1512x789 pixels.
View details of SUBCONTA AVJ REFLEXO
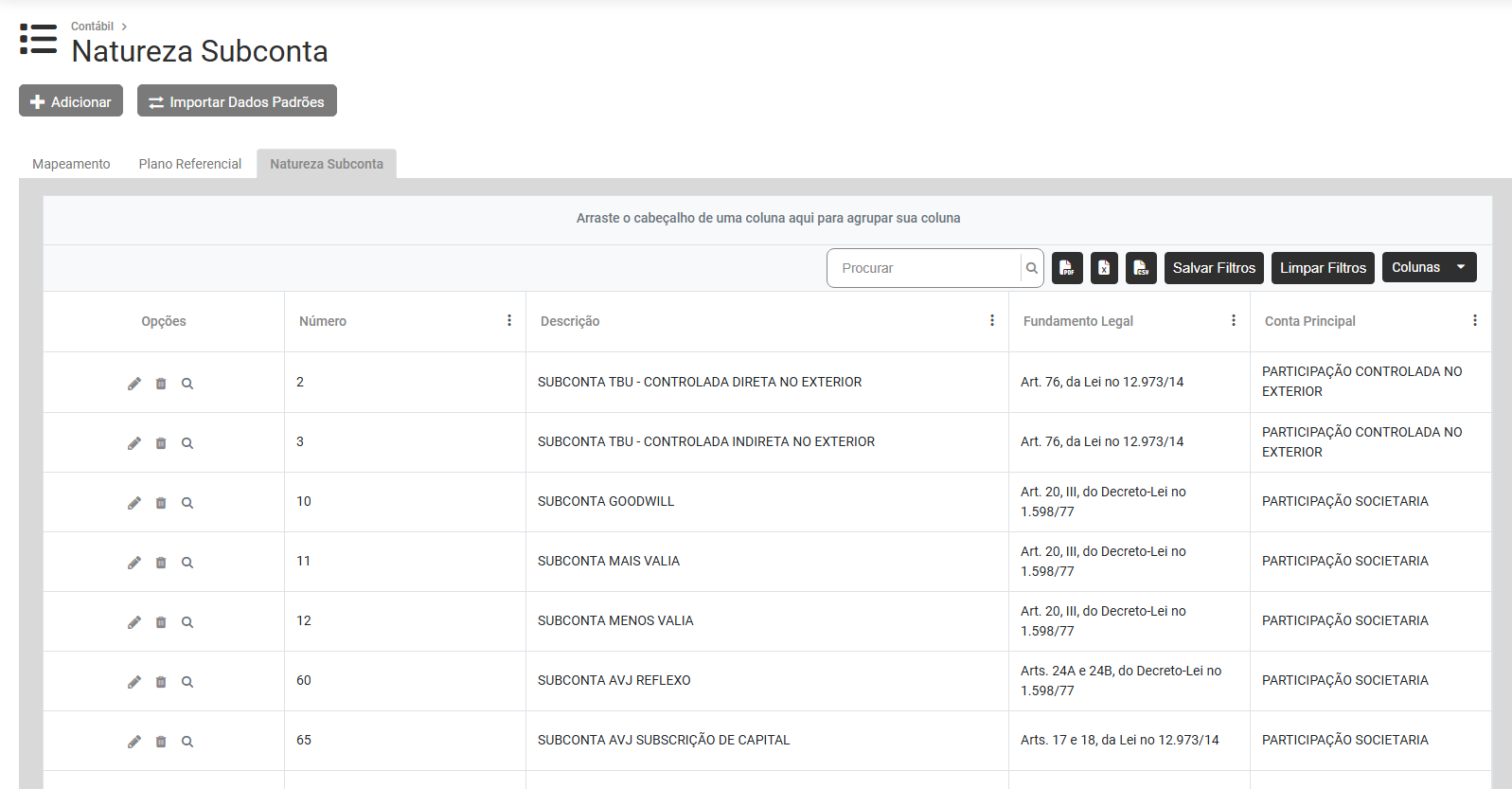coord(187,682)
